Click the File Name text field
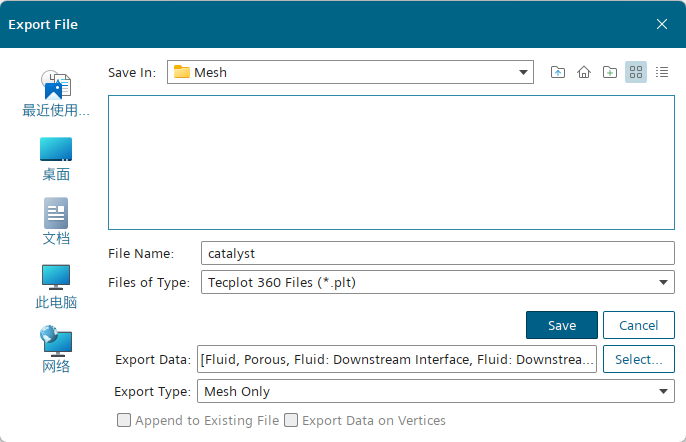The width and height of the screenshot is (686, 442). pos(437,254)
